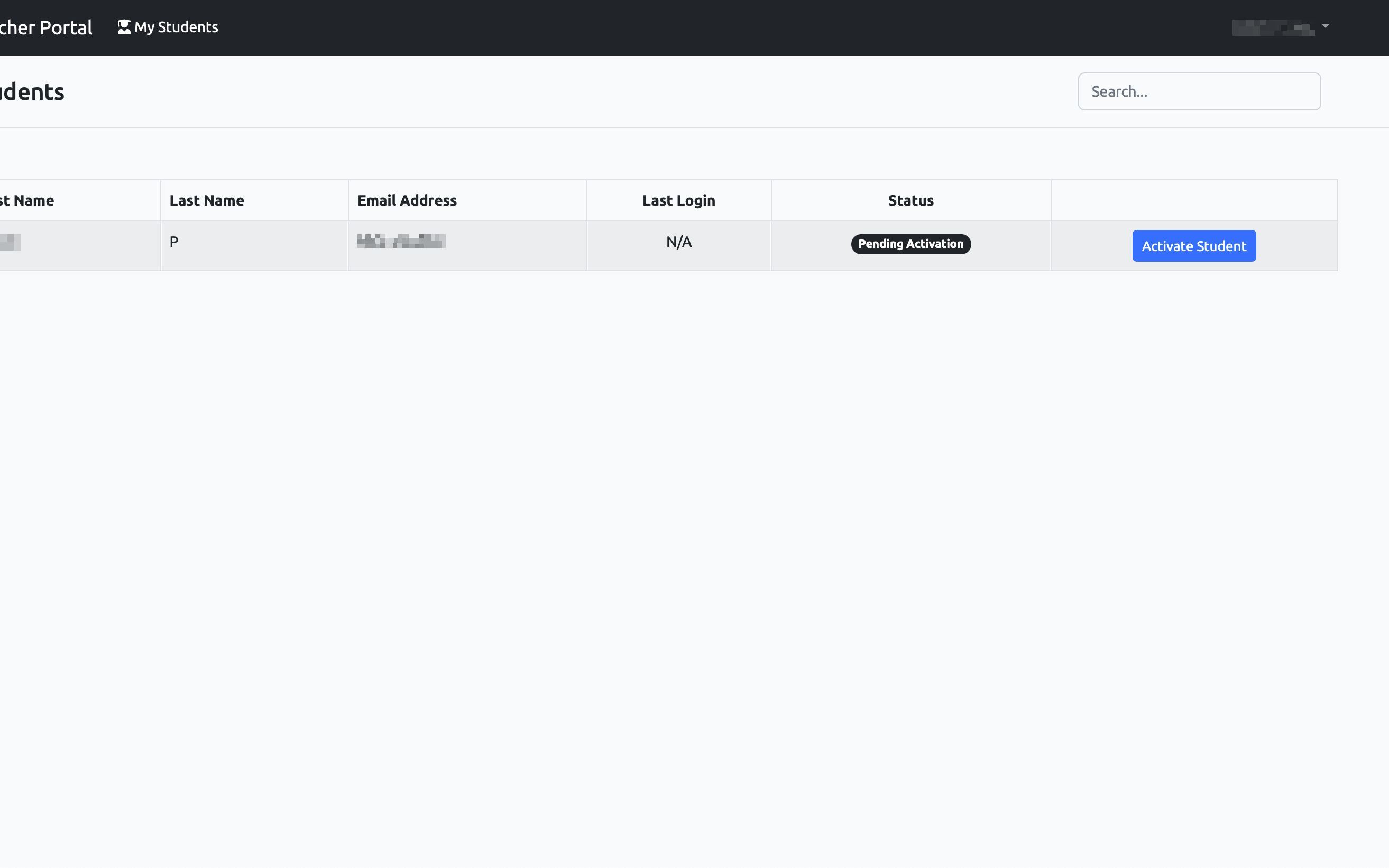Screen dimensions: 1389x868
Task: Click the Students page heading
Action: click(x=32, y=92)
